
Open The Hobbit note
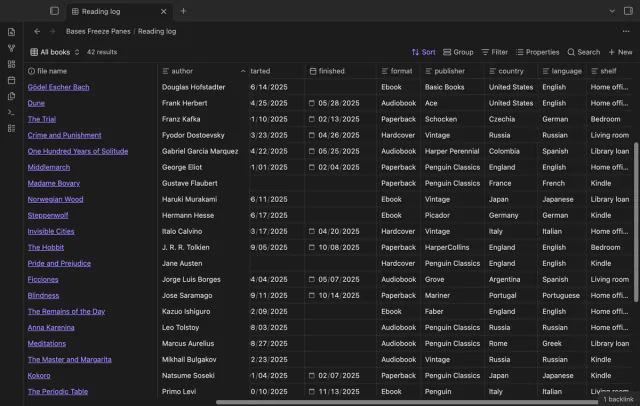click(x=46, y=247)
